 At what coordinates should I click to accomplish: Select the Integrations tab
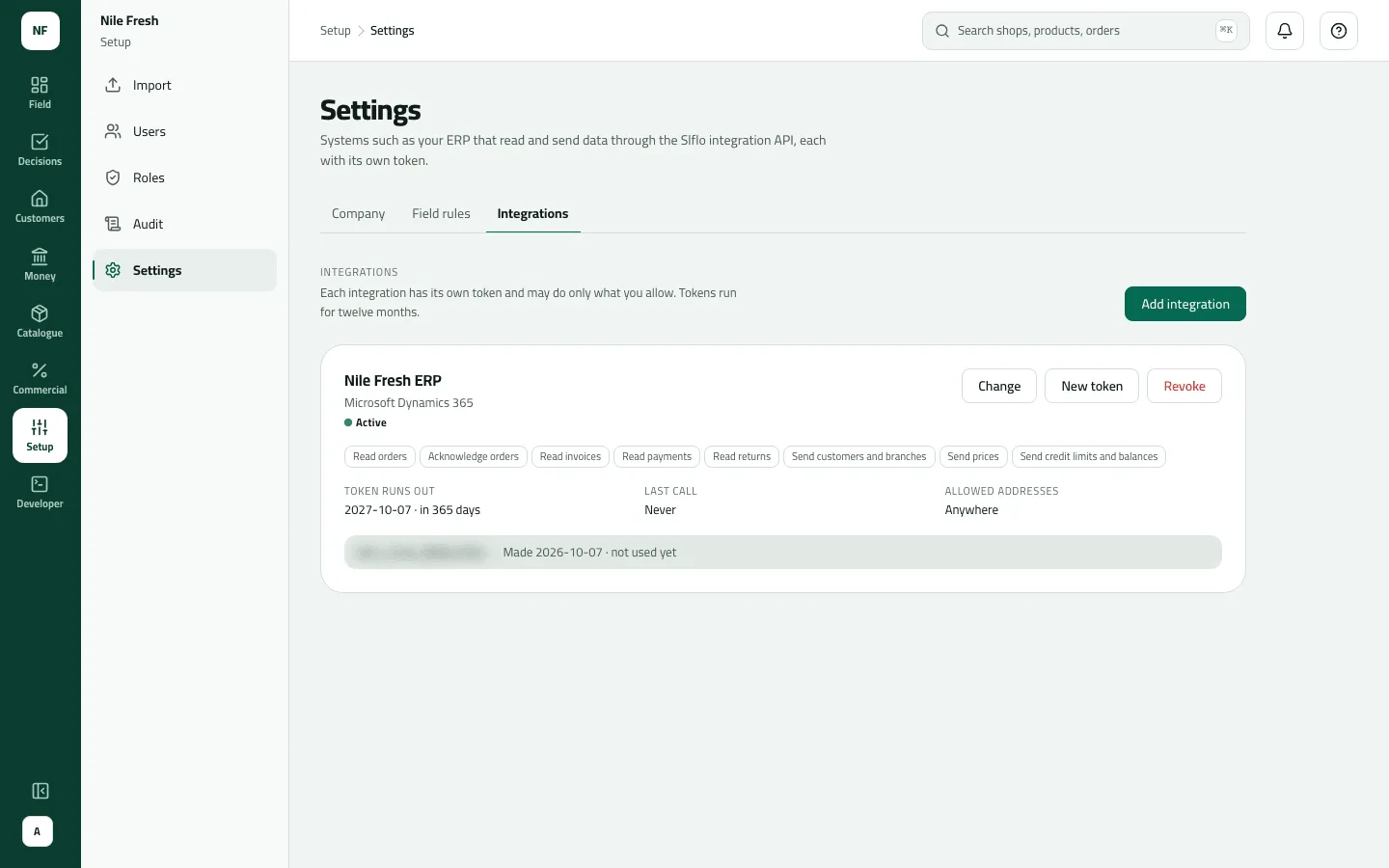532,213
